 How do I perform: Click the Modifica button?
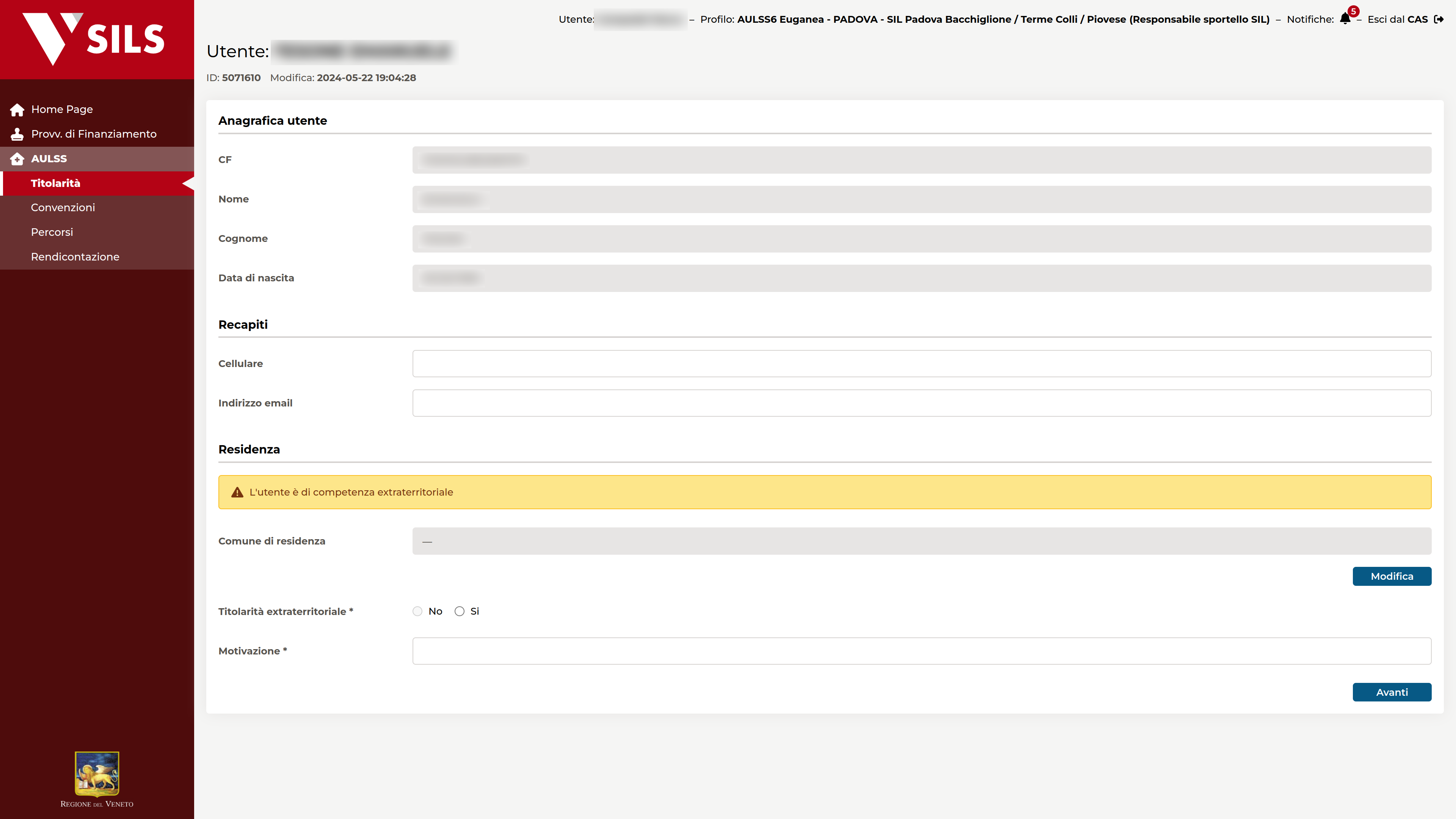(1392, 576)
